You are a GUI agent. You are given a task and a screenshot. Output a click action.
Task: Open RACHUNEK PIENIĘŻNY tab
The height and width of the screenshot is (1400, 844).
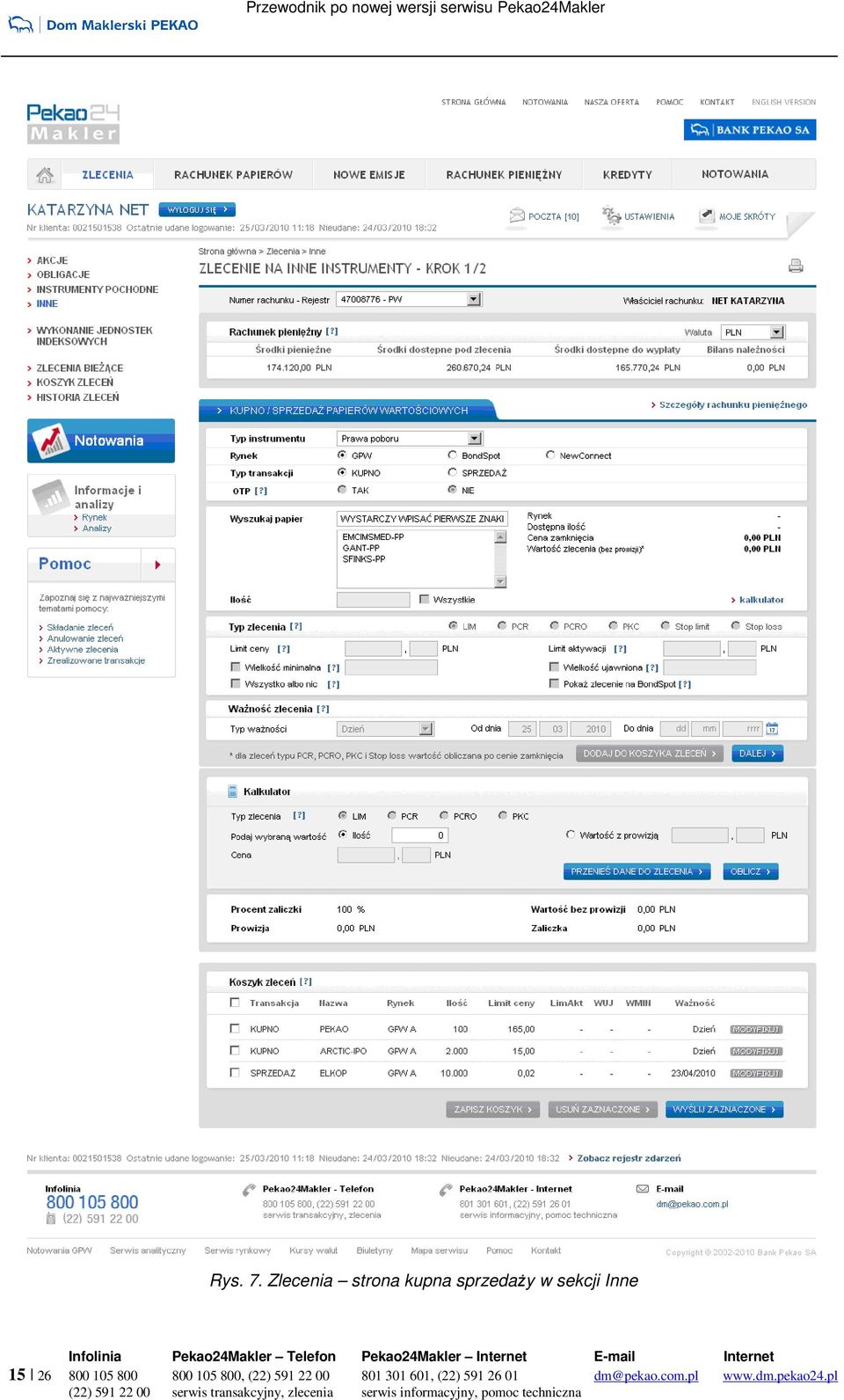504,175
